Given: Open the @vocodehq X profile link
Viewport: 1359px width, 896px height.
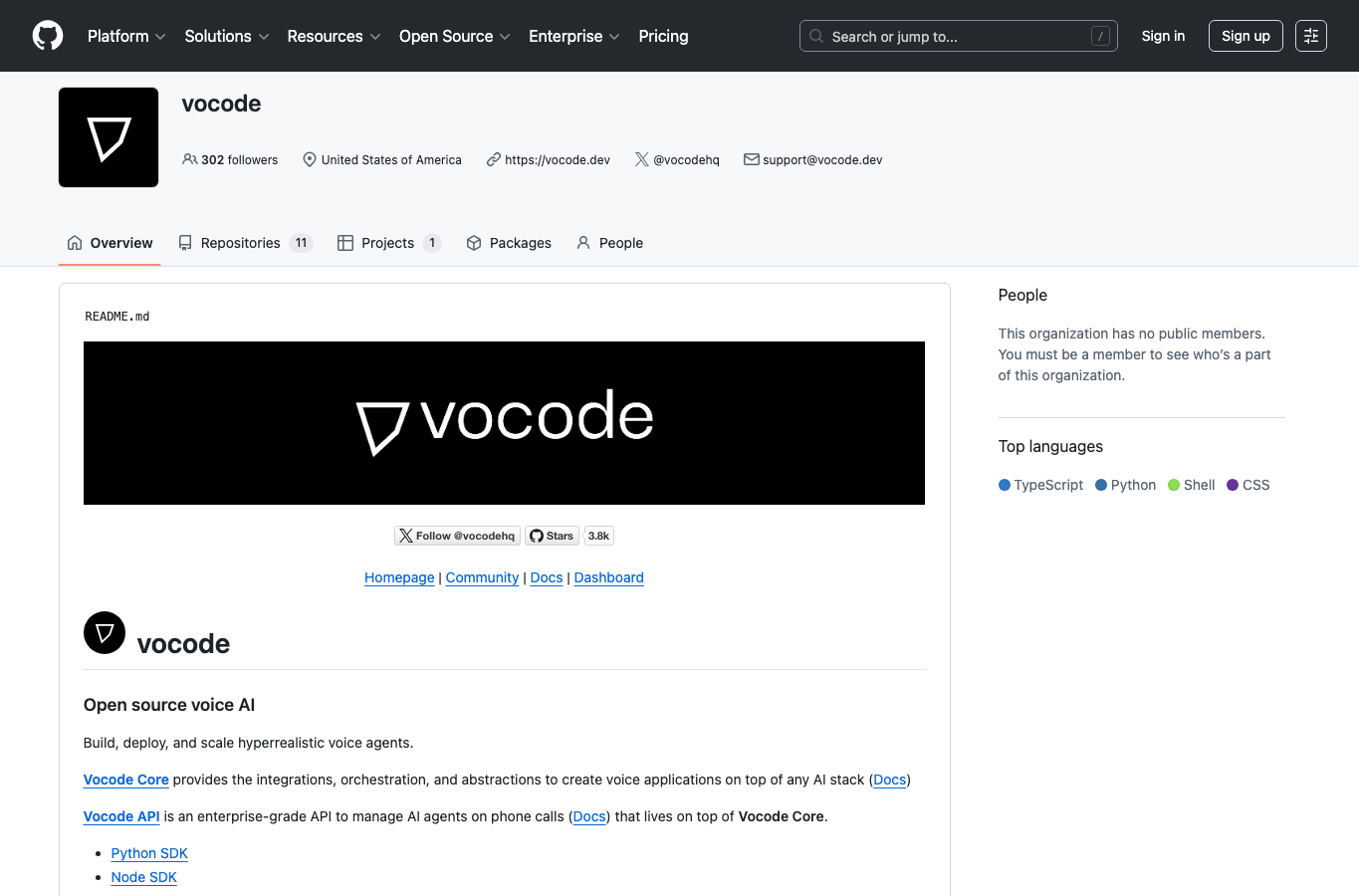Looking at the screenshot, I should pyautogui.click(x=686, y=159).
